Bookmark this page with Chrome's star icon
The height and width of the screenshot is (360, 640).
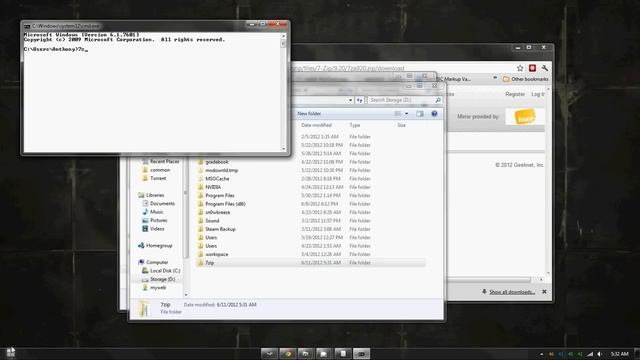[x=520, y=68]
